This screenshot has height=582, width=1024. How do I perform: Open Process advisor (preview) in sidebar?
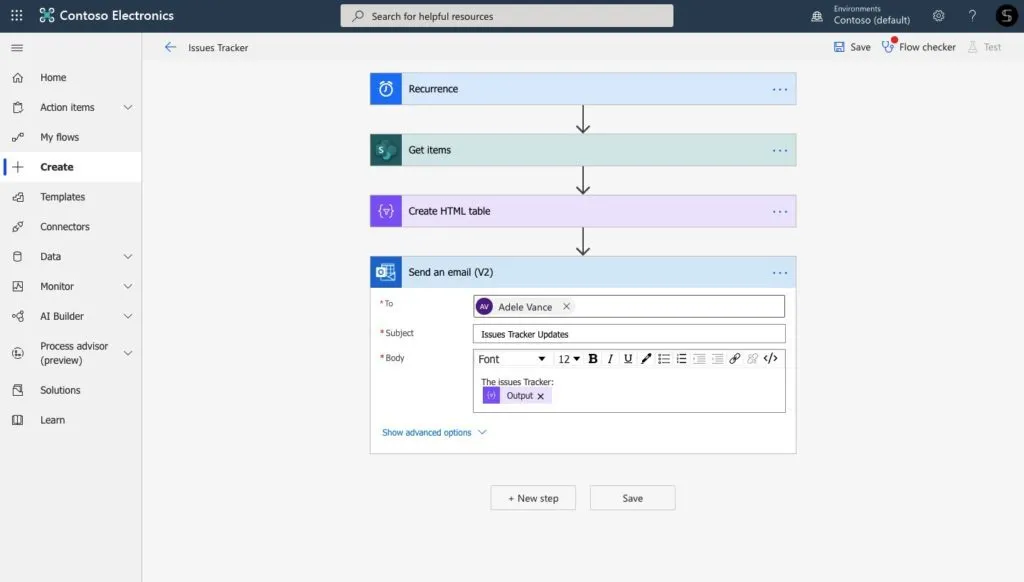click(74, 353)
